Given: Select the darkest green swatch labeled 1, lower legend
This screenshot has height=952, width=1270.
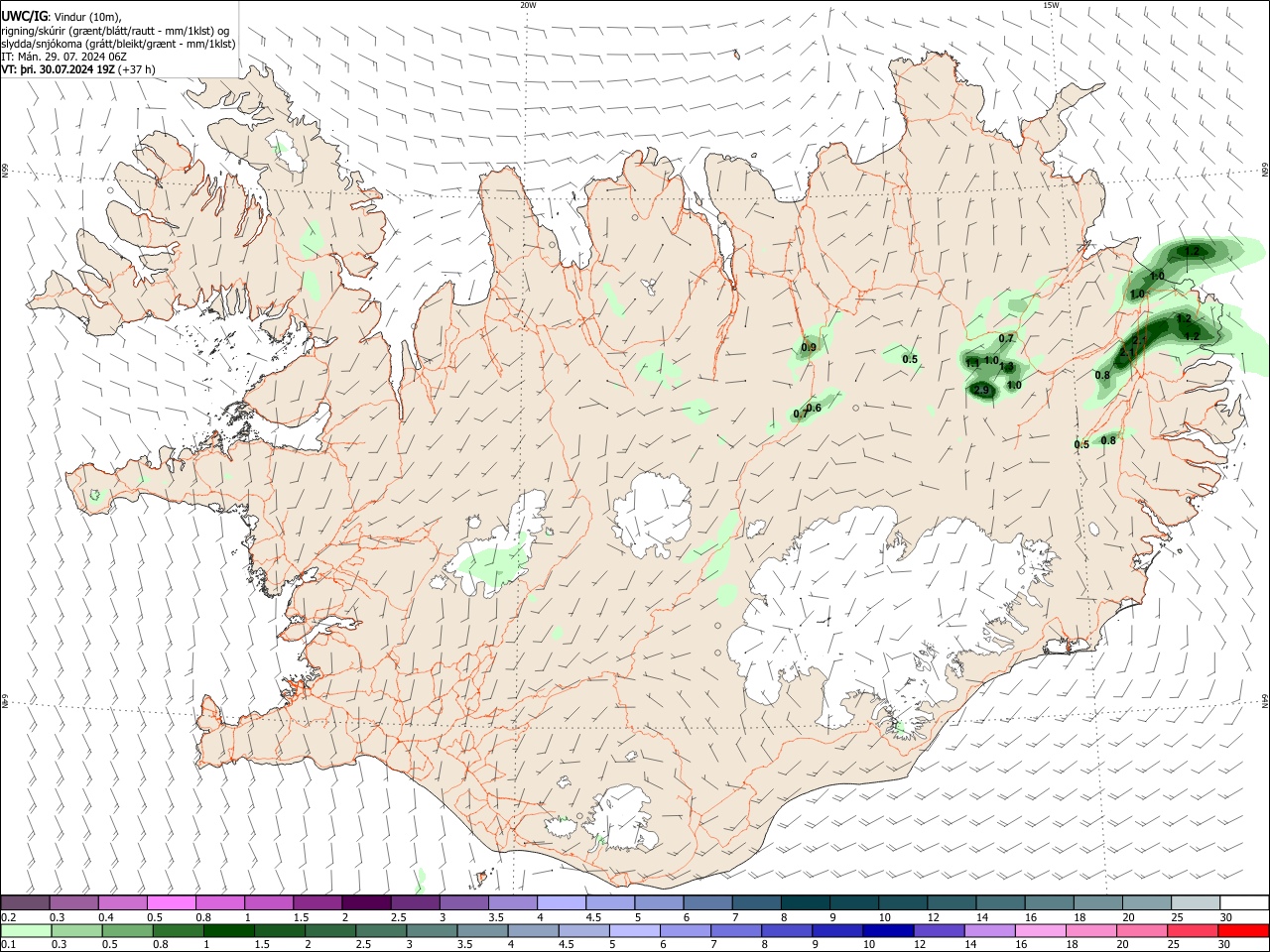Looking at the screenshot, I should click(228, 931).
